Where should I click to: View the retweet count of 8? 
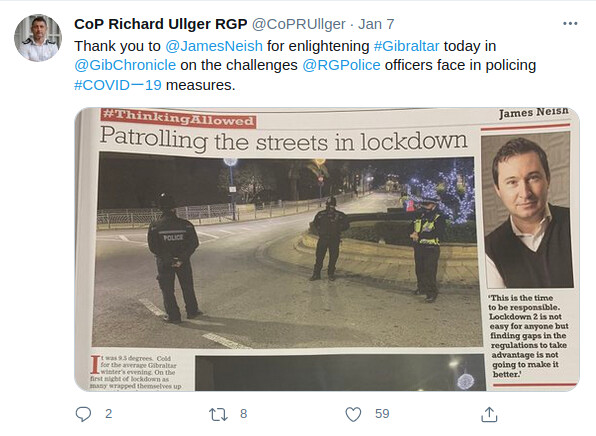[x=244, y=414]
